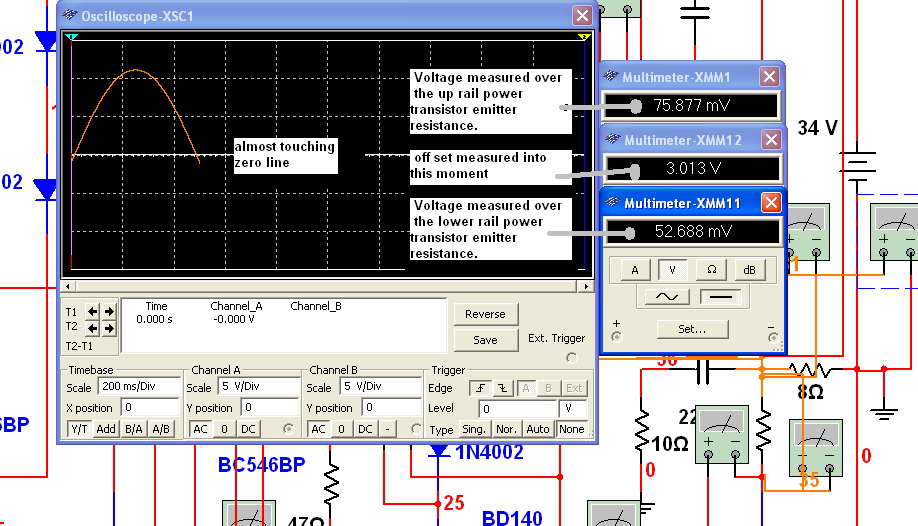Edit timebase X position field
The image size is (918, 526).
click(x=150, y=408)
